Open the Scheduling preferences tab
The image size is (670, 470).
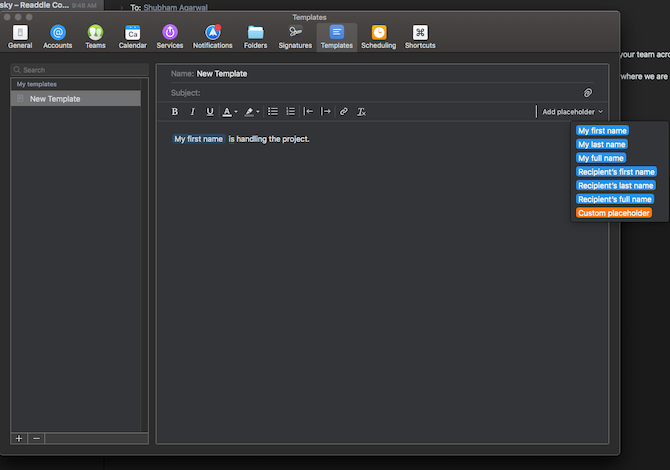click(379, 37)
